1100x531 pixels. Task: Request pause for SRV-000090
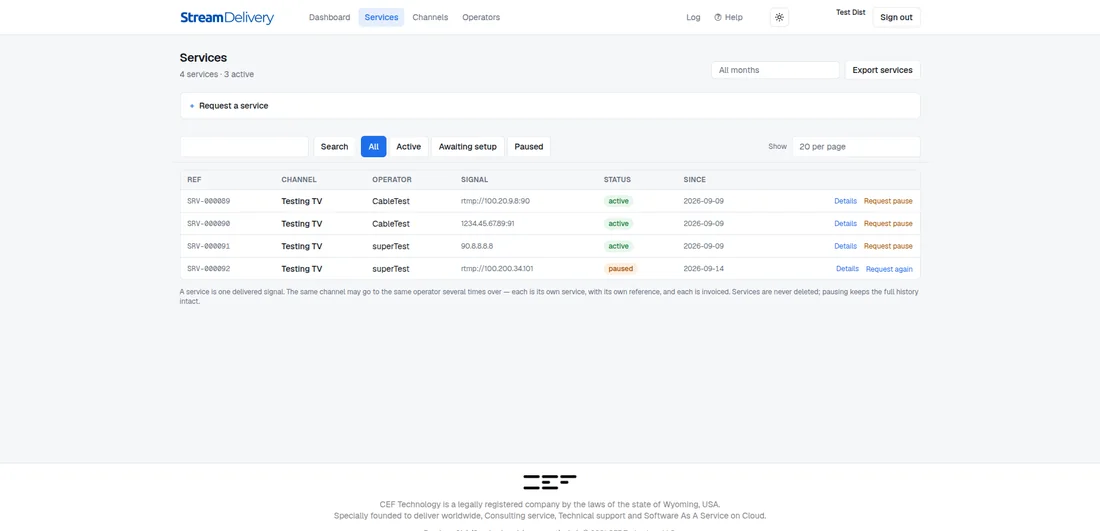[888, 224]
